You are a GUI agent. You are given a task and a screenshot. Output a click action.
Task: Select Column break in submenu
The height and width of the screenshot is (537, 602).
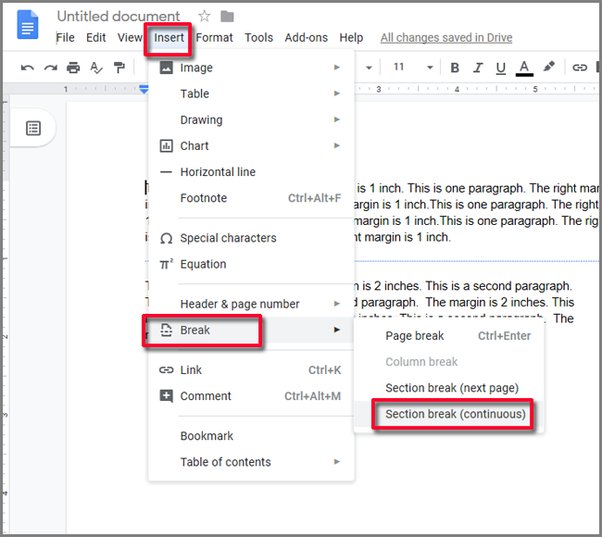(x=448, y=362)
